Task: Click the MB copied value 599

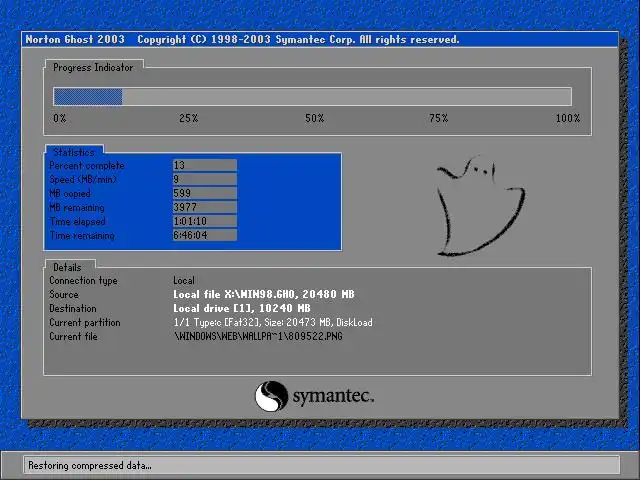Action: click(204, 193)
